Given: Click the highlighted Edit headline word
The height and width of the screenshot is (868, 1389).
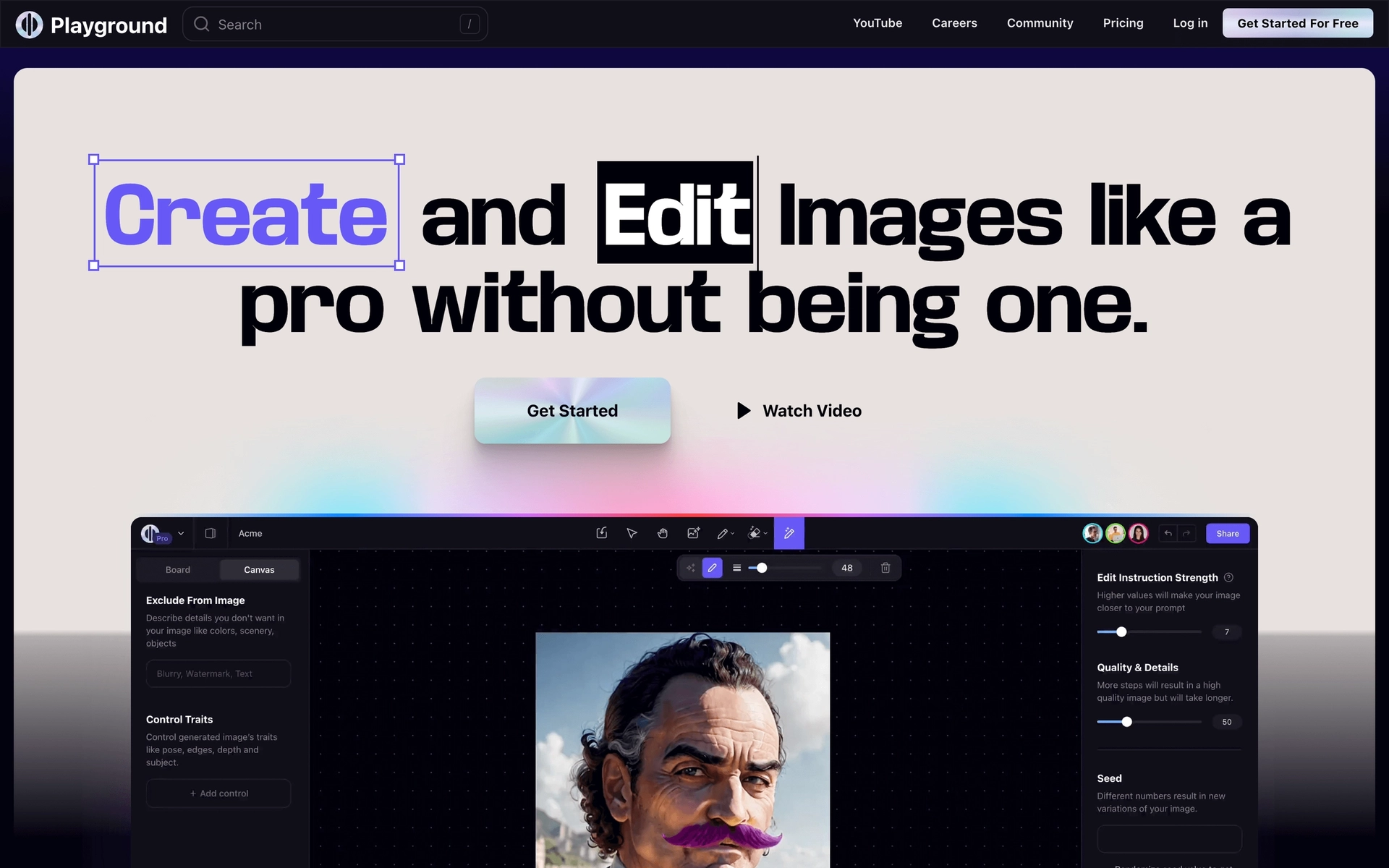Looking at the screenshot, I should [x=676, y=213].
